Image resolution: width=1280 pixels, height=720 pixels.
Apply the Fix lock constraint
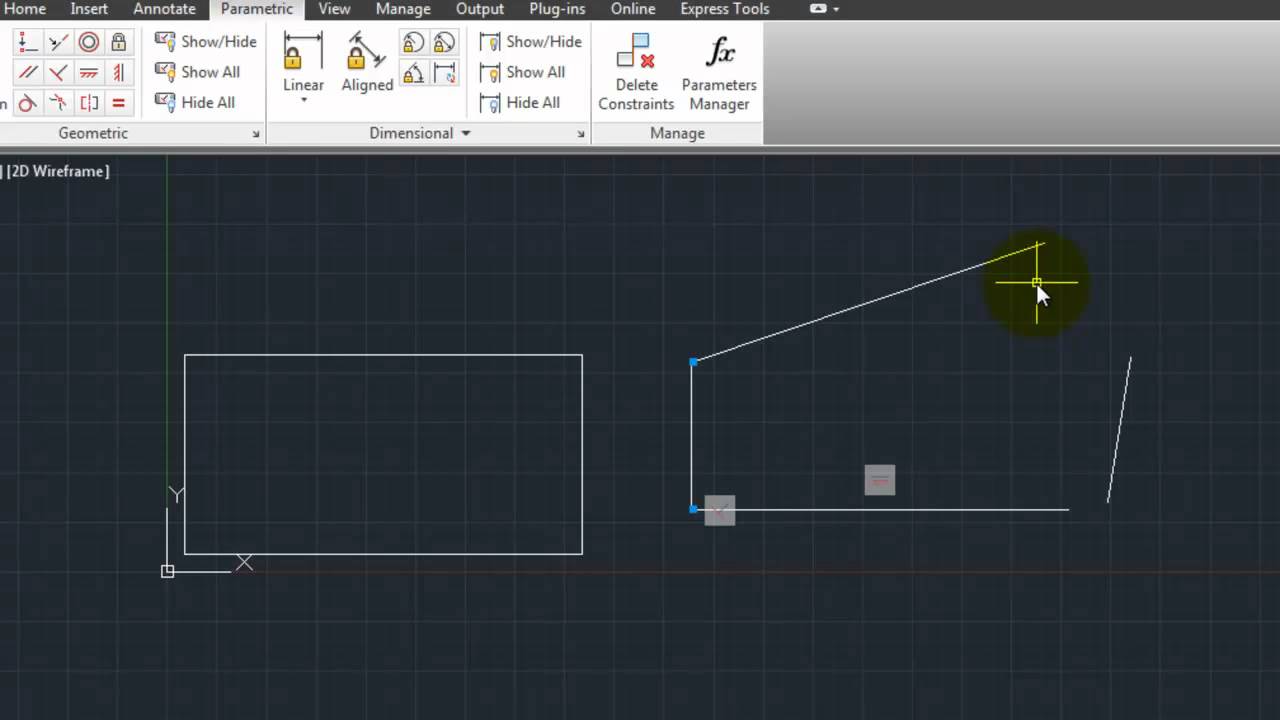(x=119, y=42)
